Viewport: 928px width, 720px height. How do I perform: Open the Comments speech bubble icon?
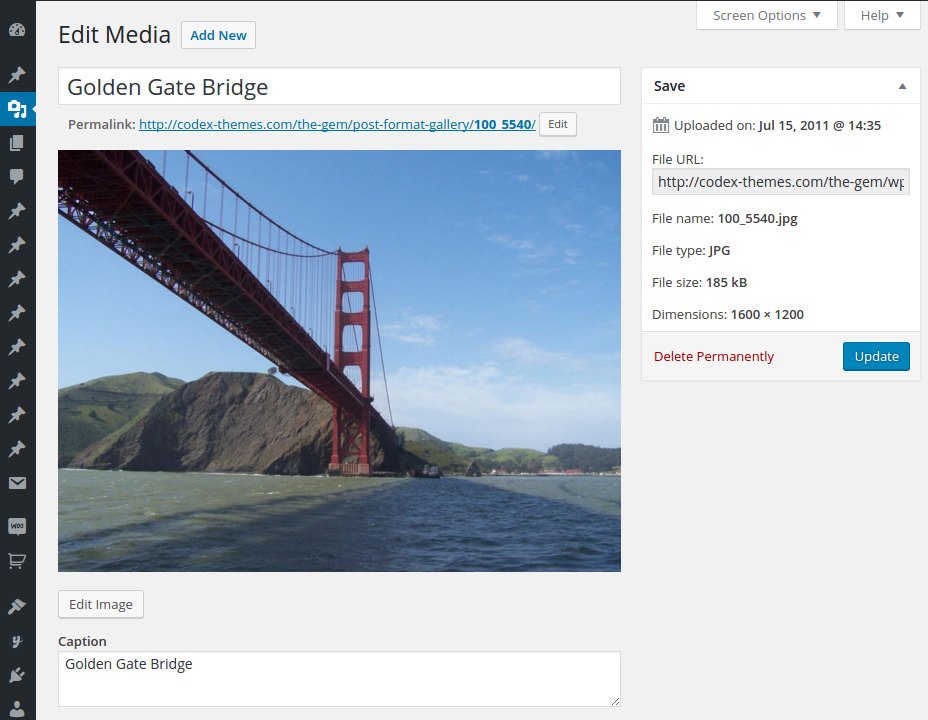[16, 177]
